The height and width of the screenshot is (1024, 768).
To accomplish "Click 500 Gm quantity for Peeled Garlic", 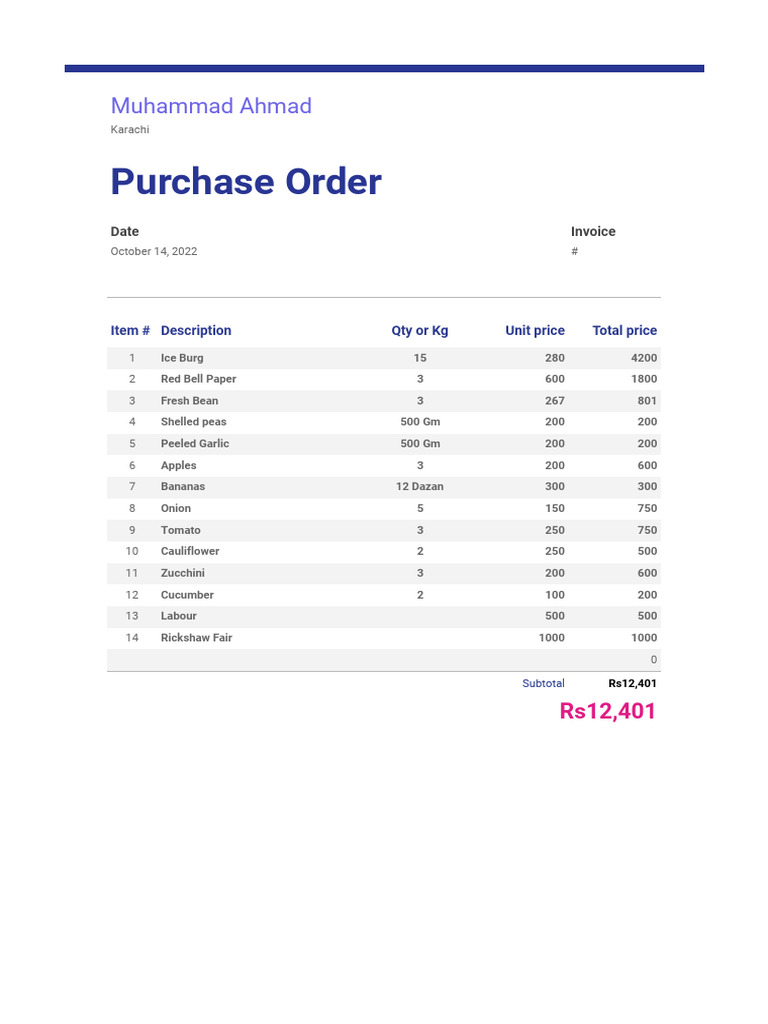I will 420,443.
